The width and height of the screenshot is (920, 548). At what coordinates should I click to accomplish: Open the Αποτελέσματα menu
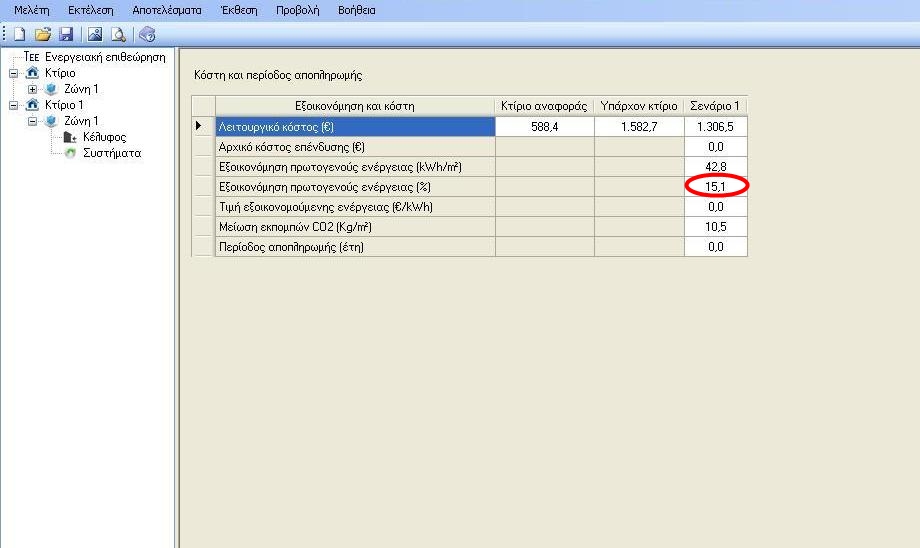(166, 10)
